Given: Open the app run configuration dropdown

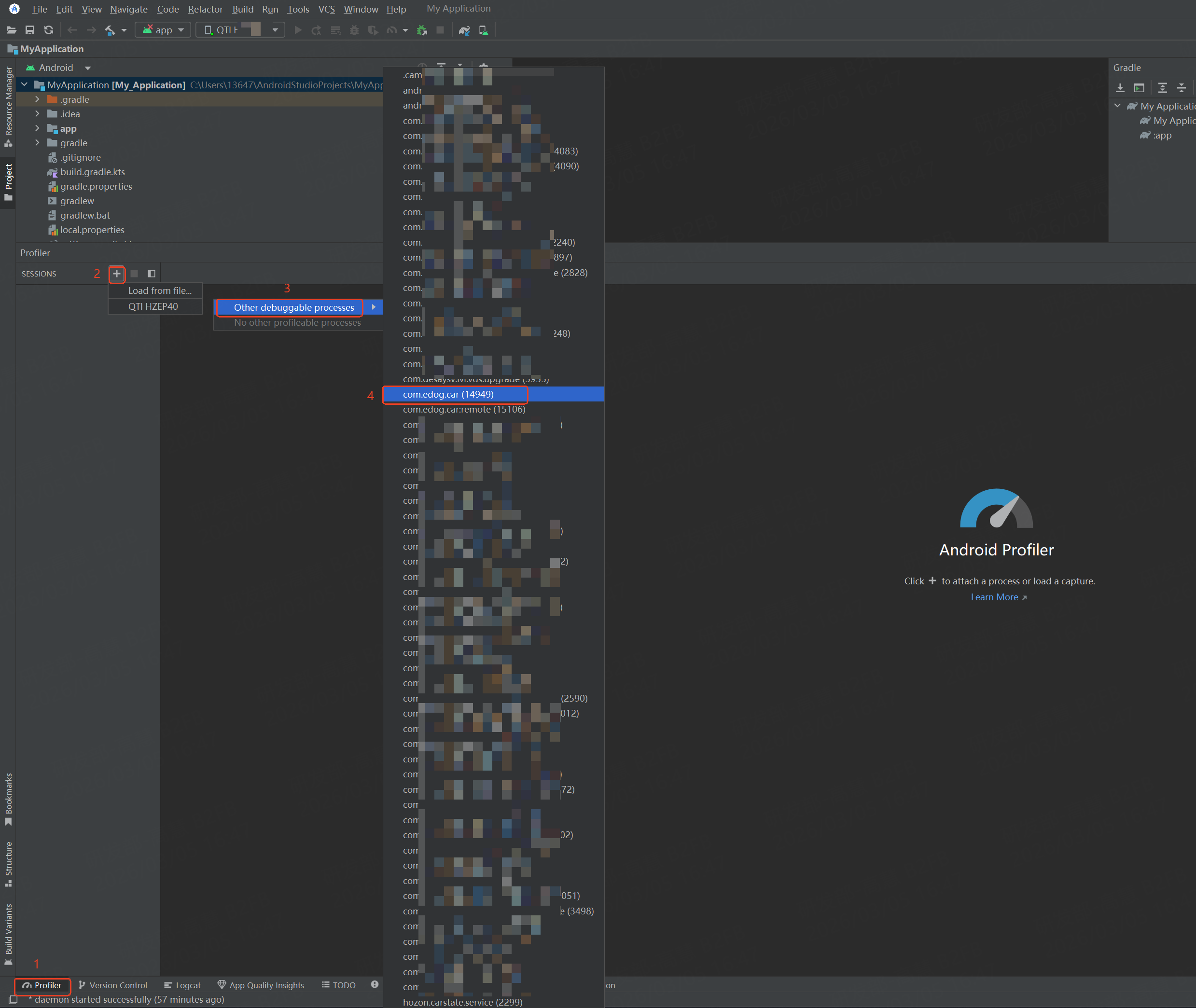Looking at the screenshot, I should pos(163,30).
